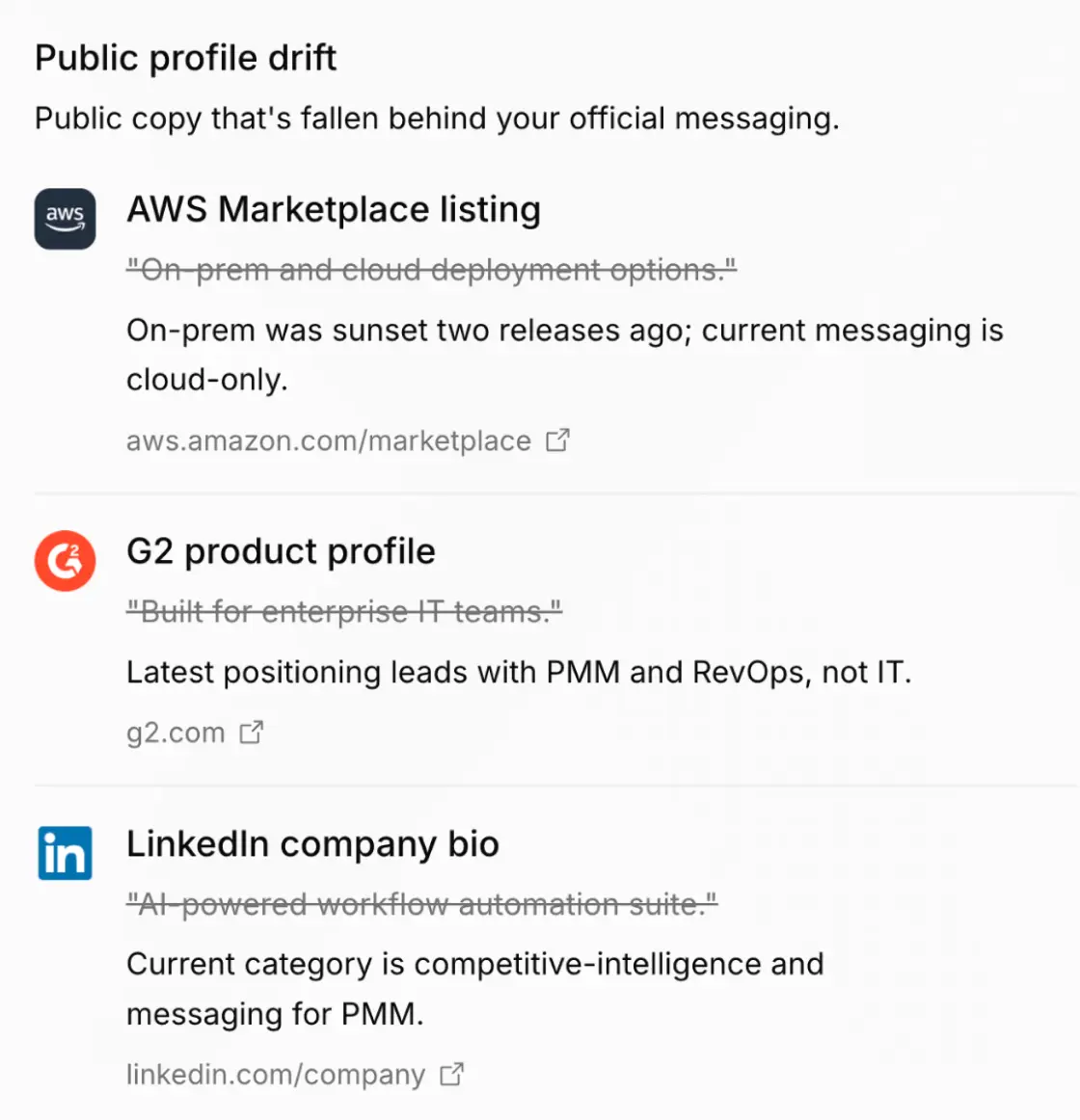
Task: Open external link icon beside linkedin.com/company
Action: coord(451,1075)
